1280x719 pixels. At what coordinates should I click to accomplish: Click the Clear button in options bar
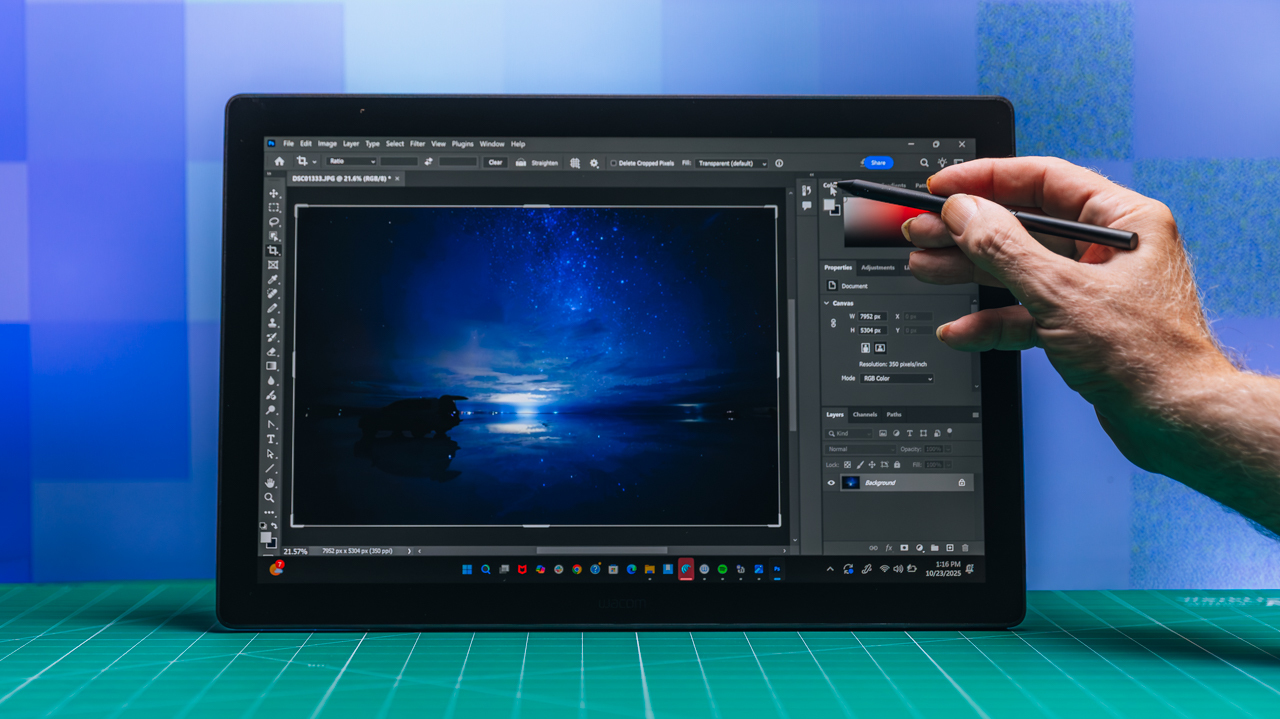[x=495, y=163]
